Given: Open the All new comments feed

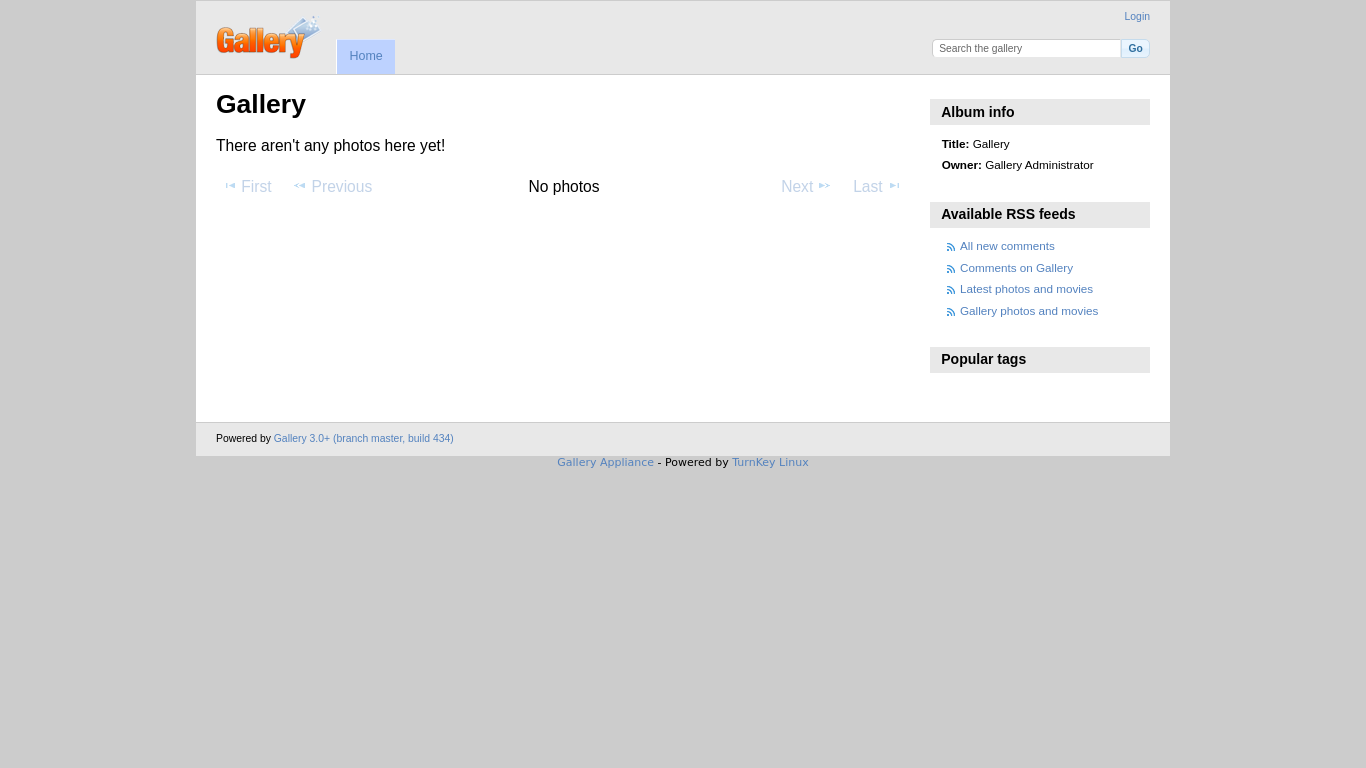Looking at the screenshot, I should (1007, 246).
